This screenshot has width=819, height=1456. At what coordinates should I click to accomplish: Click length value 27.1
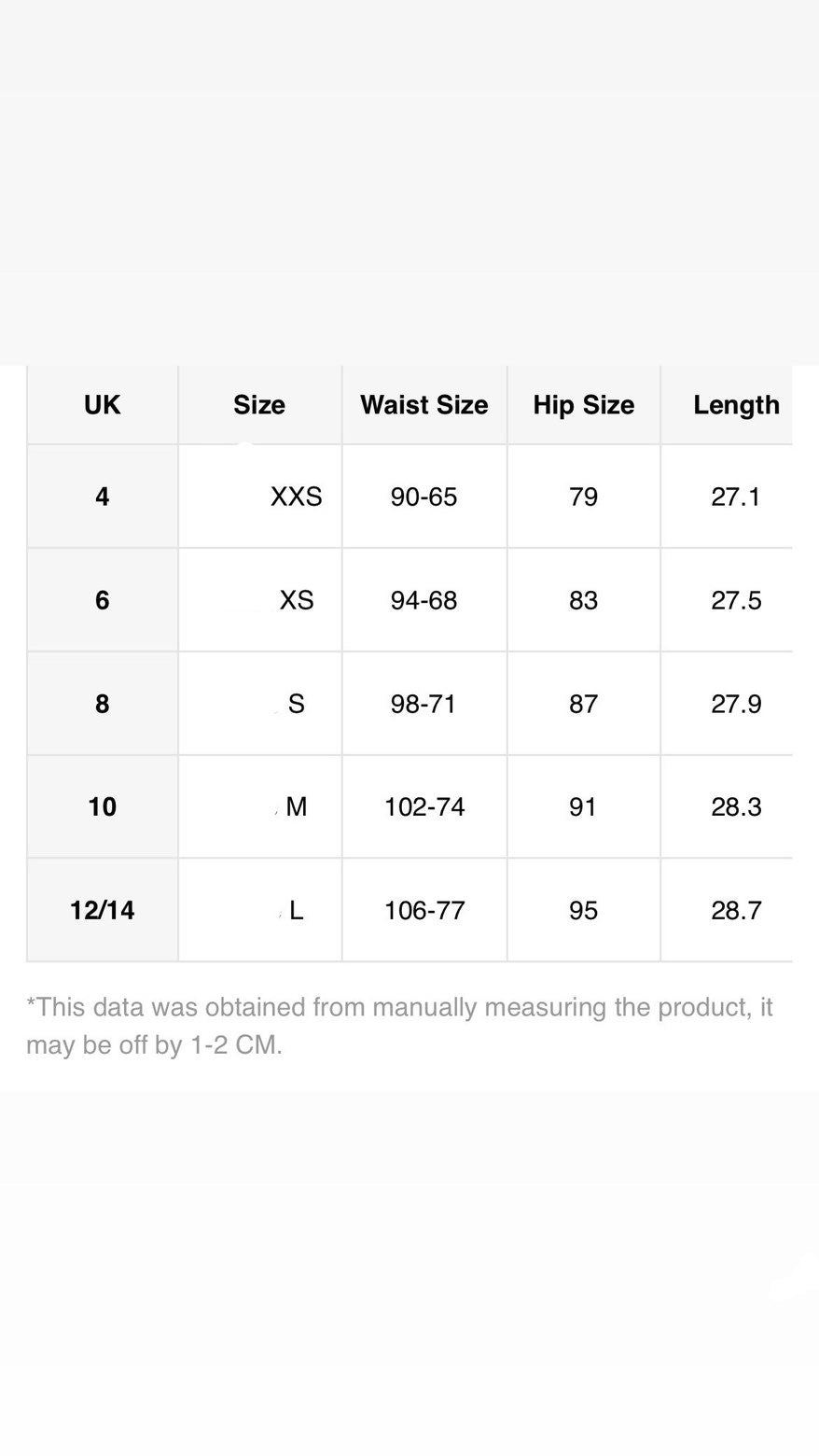click(x=736, y=497)
